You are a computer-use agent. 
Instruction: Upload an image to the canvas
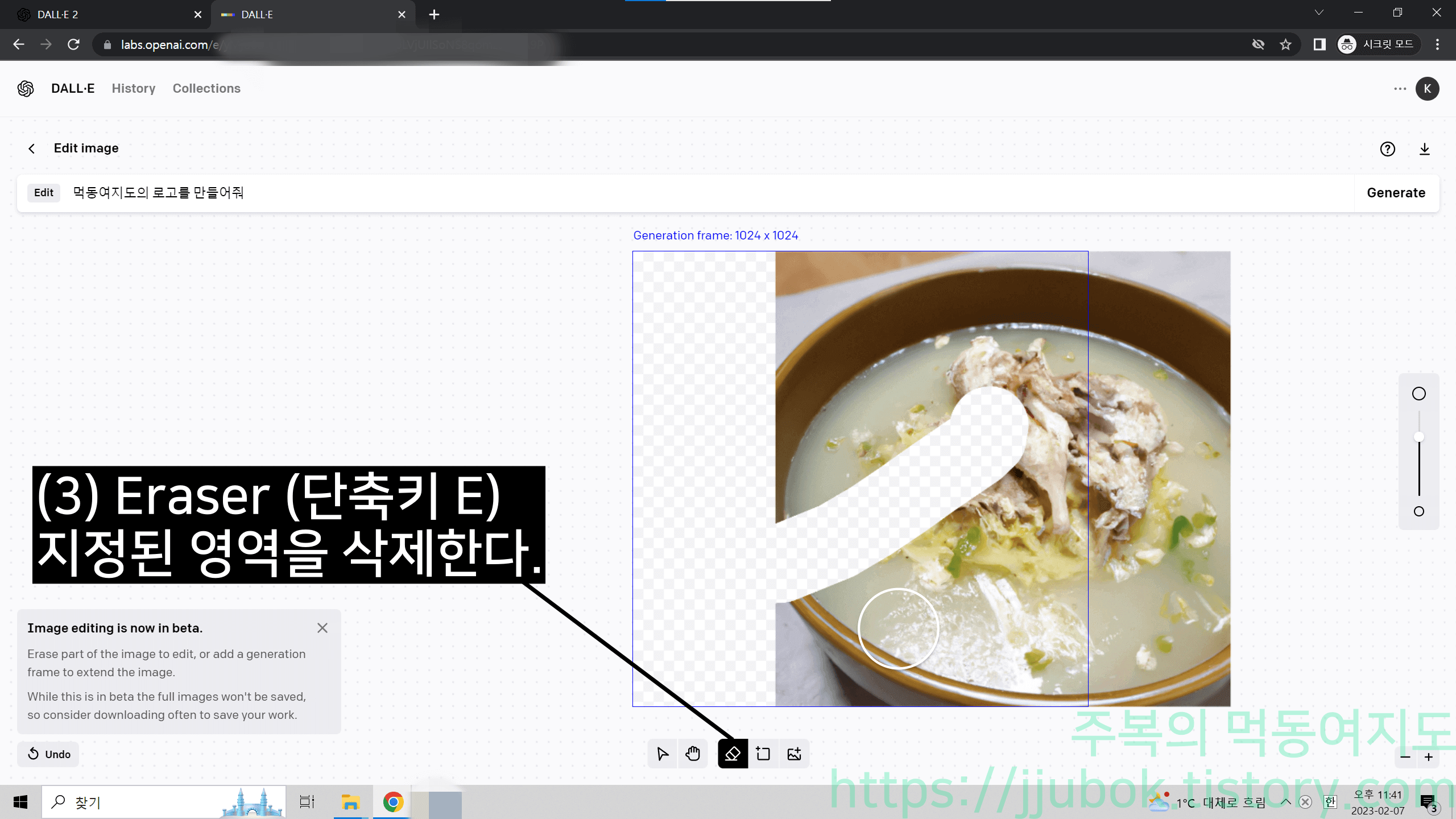794,754
